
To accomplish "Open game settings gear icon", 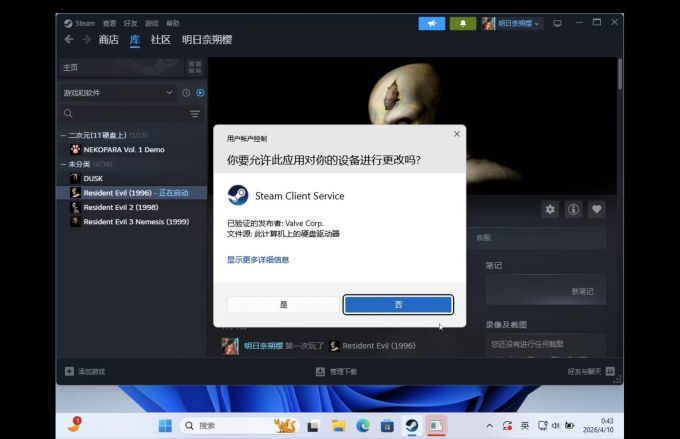I will pos(550,210).
